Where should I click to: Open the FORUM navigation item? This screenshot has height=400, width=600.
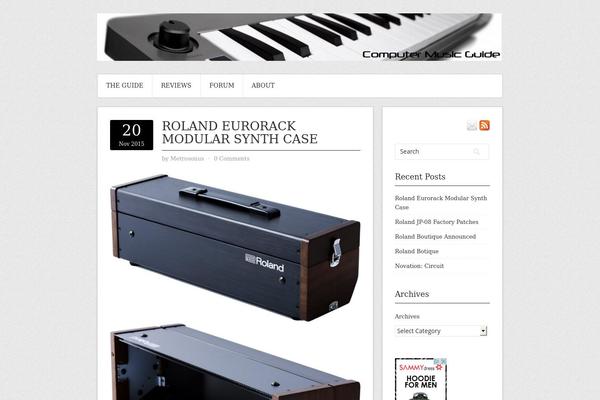[x=222, y=85]
